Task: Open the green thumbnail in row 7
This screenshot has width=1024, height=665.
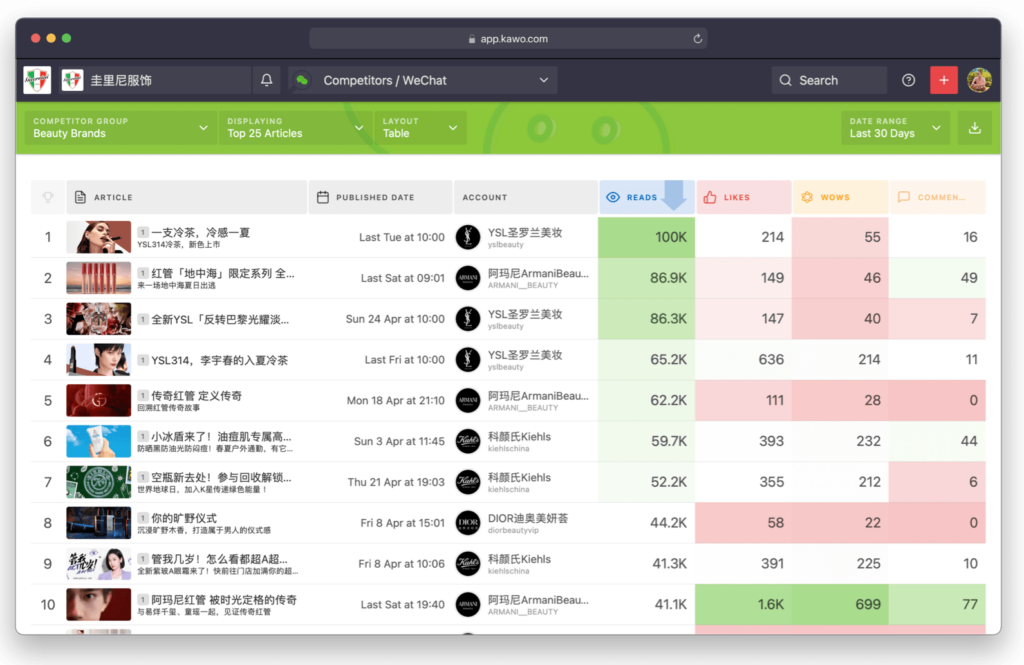Action: point(99,482)
